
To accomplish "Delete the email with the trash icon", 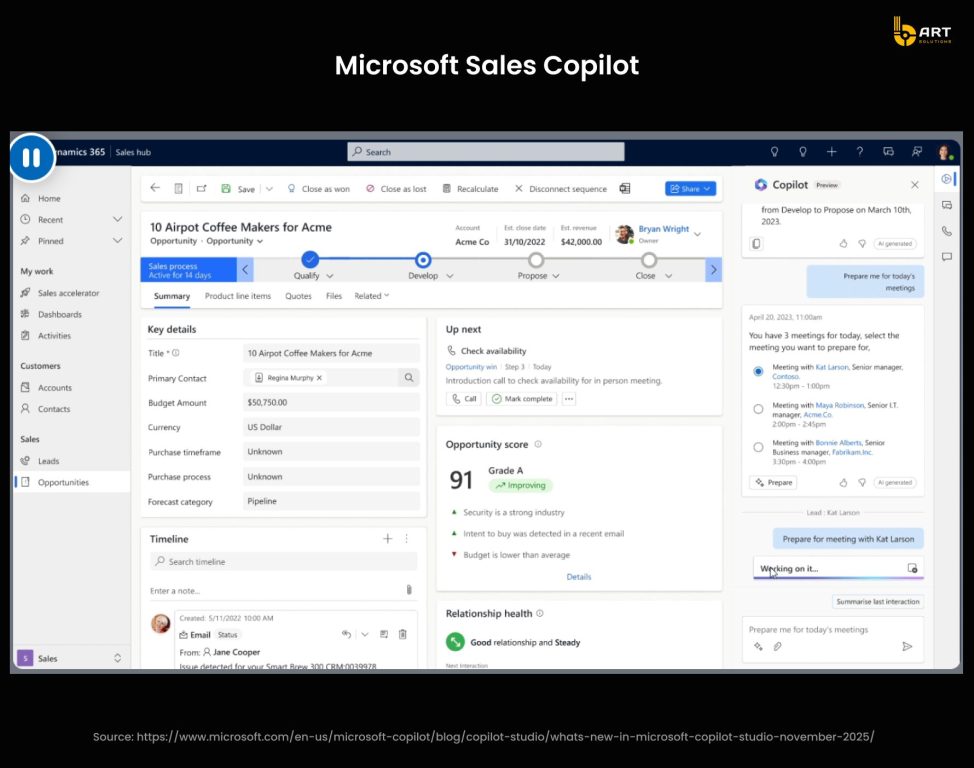I will tap(402, 634).
